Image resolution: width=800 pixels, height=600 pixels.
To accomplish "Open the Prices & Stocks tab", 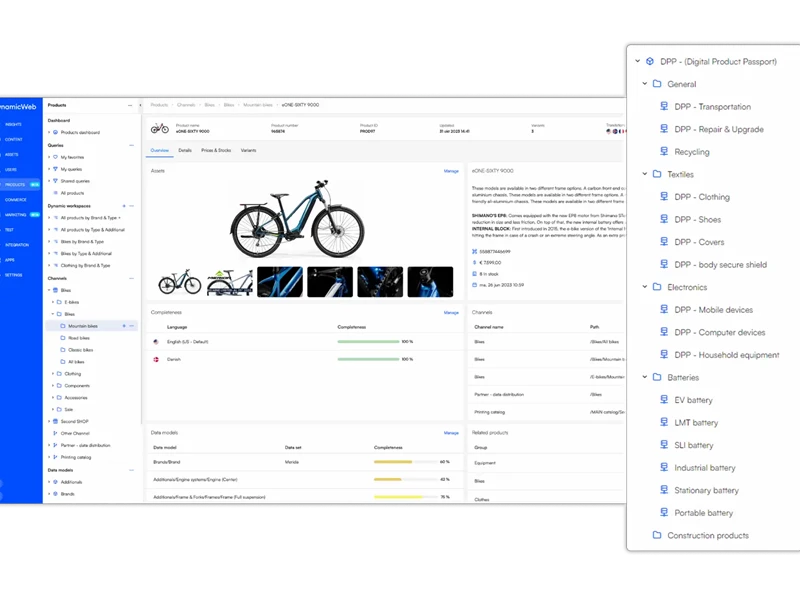I will click(x=216, y=151).
